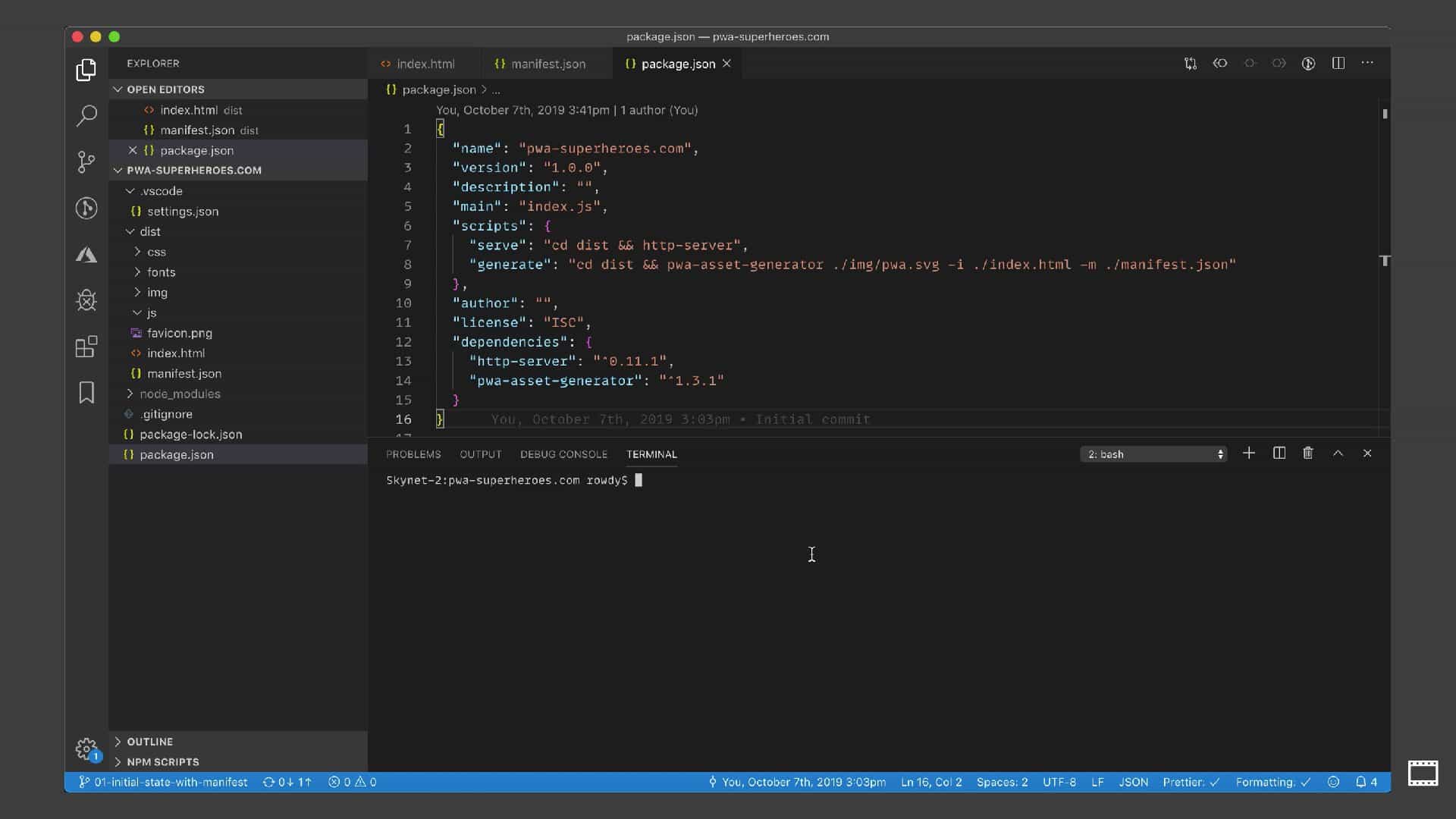Open the Extensions view icon
The image size is (1456, 819).
(x=86, y=347)
